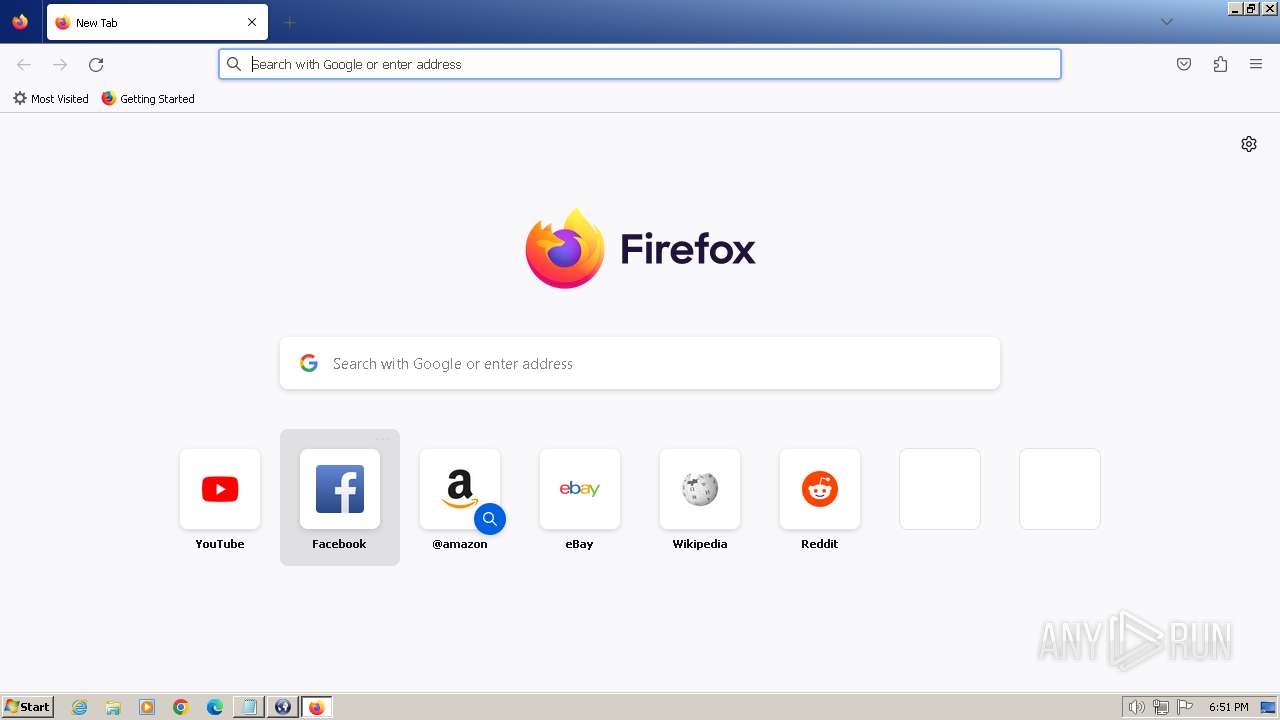Click the Firefox menu icon at window corner
The width and height of the screenshot is (1280, 720).
tap(20, 22)
